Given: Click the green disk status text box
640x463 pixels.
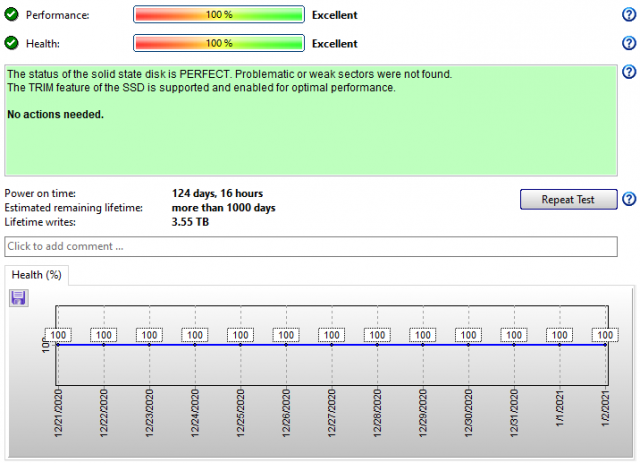Looking at the screenshot, I should click(x=311, y=120).
